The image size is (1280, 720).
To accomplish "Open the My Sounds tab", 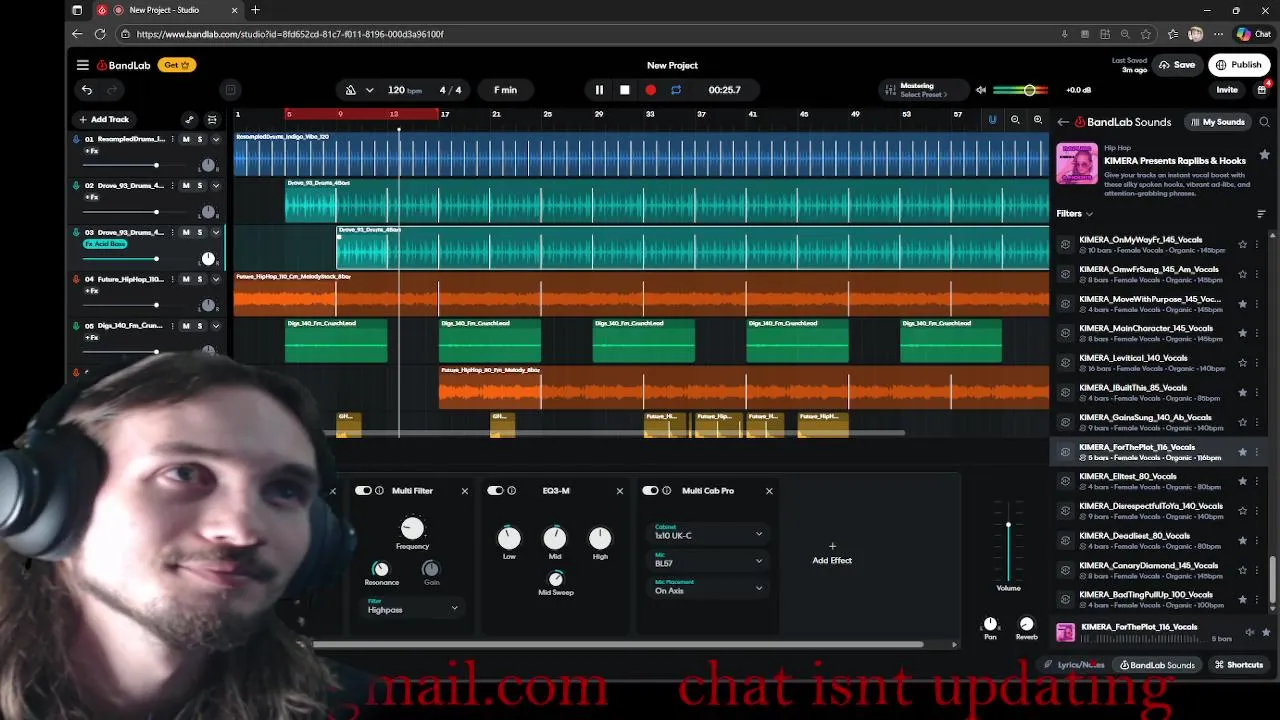I will click(x=1218, y=122).
